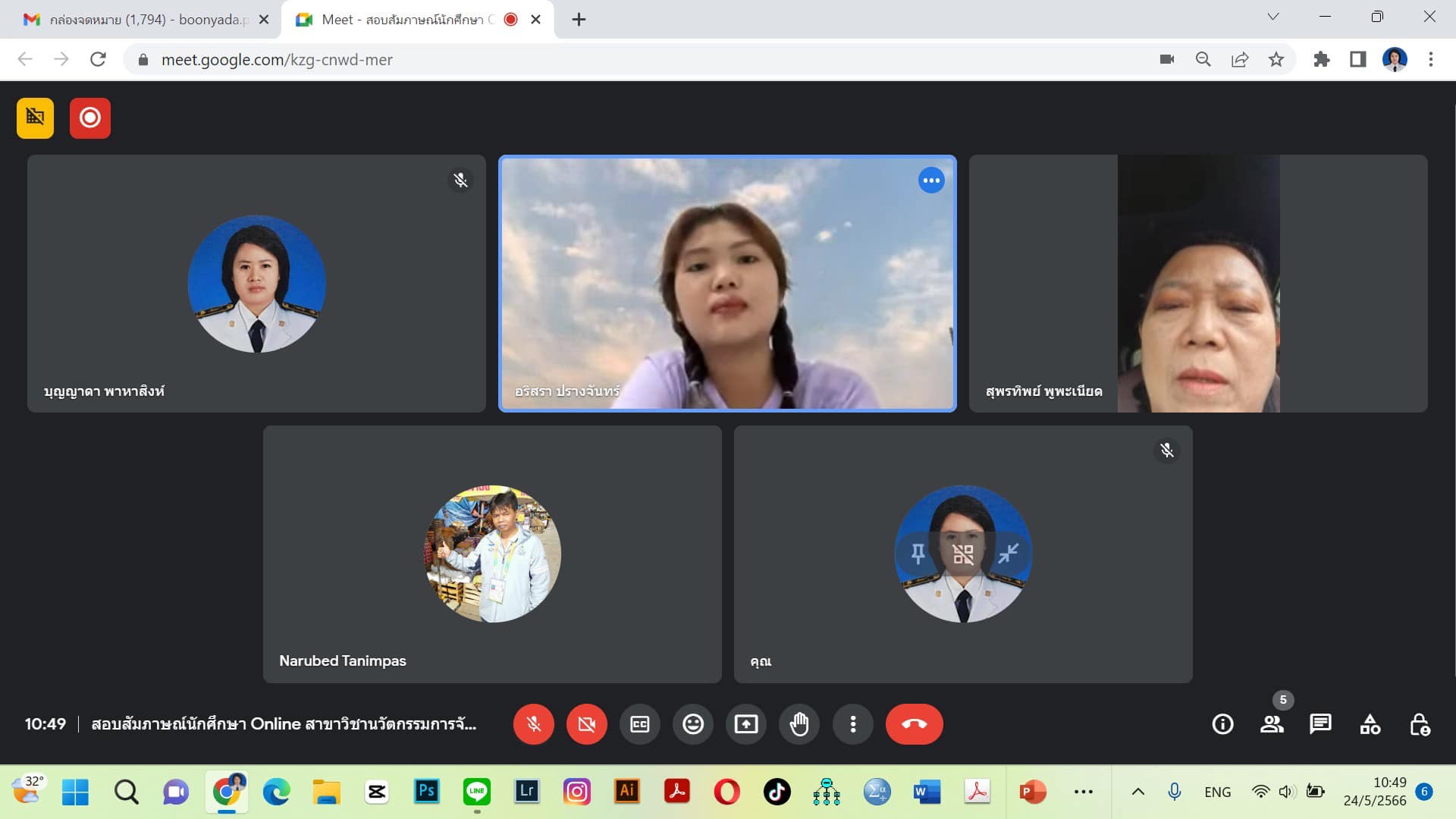Click the present now screen-share icon
This screenshot has height=819, width=1456.
(745, 724)
